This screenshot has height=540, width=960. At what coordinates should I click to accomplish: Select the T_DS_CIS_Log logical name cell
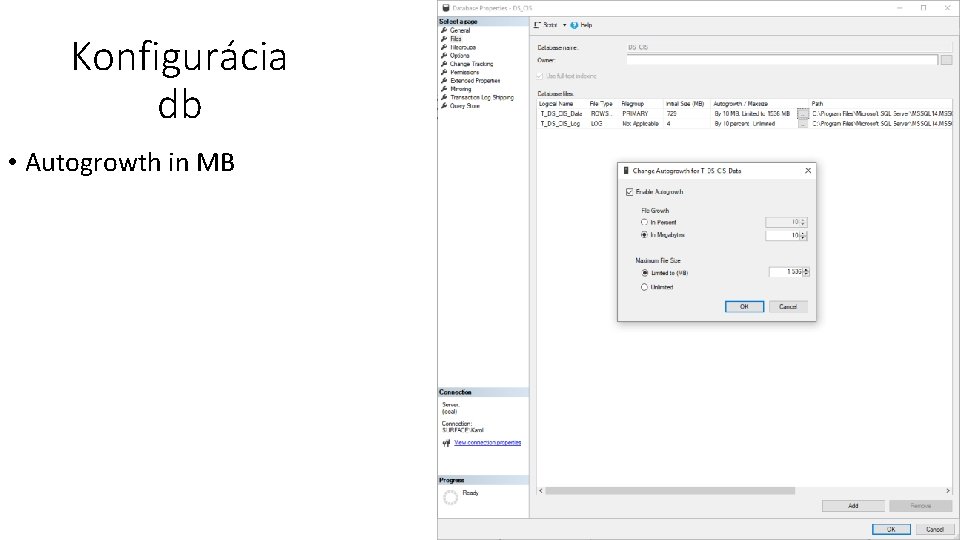click(560, 124)
